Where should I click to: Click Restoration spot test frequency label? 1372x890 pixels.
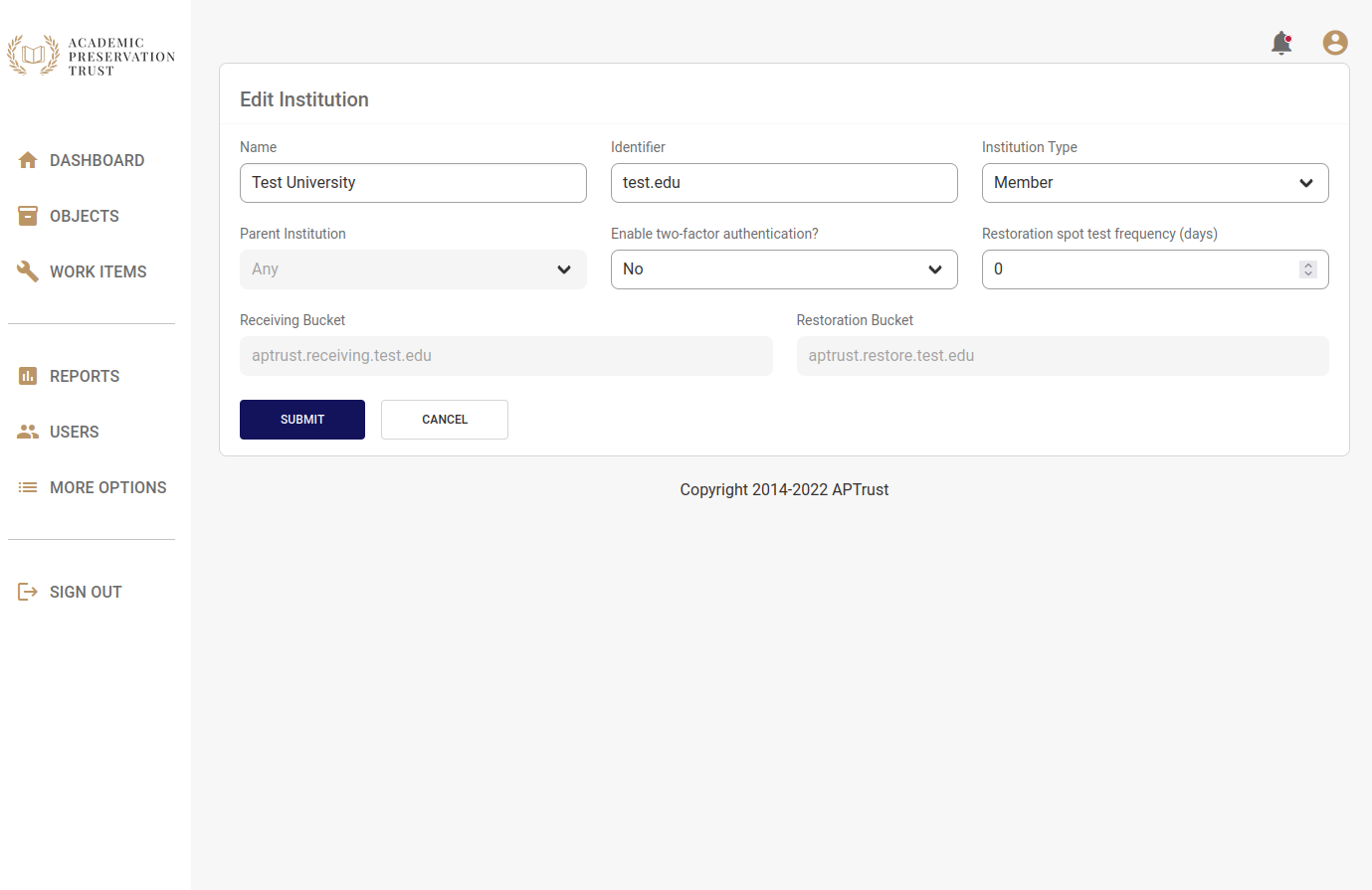1099,234
